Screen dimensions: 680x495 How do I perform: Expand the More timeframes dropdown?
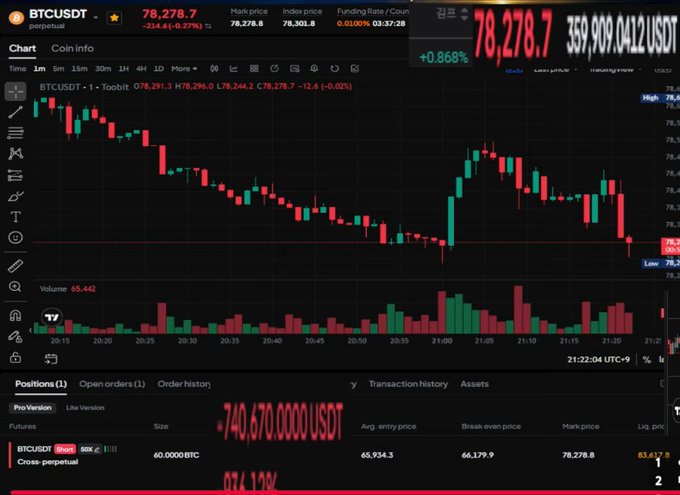click(x=184, y=69)
